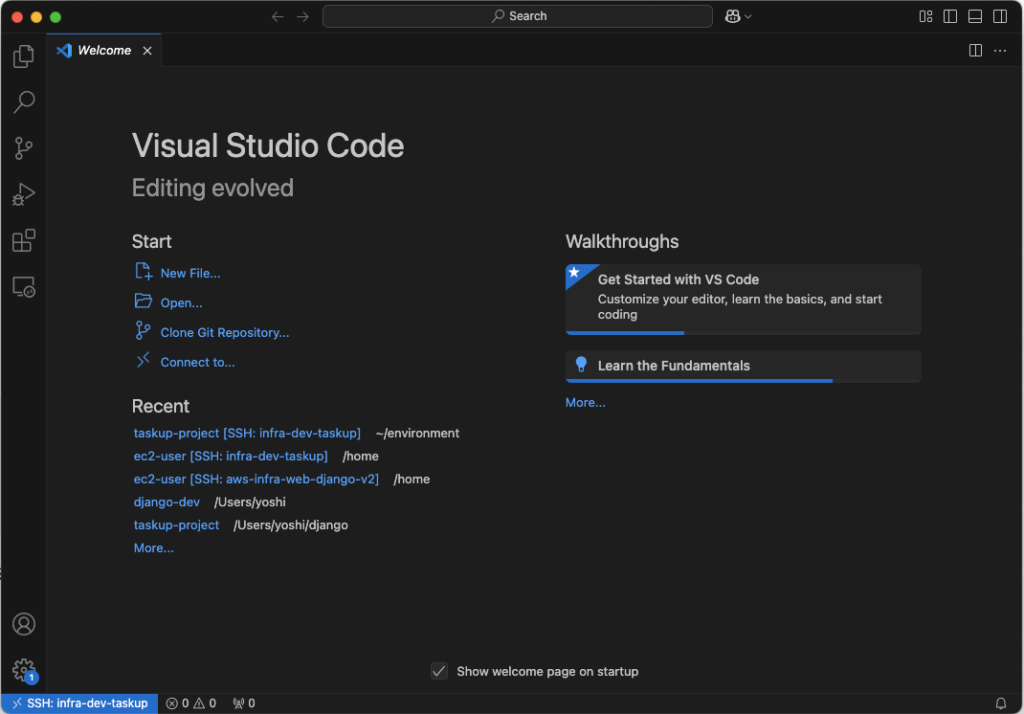Open the Accounts menu
This screenshot has height=714, width=1024.
coord(22,623)
